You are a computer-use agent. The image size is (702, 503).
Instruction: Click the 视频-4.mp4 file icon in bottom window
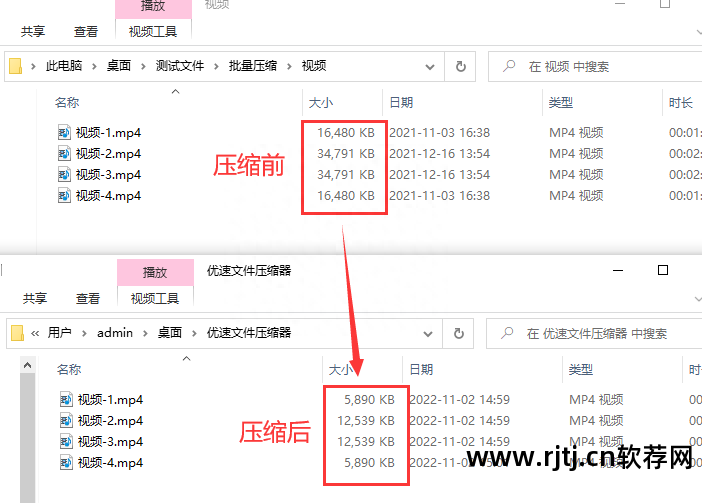[66, 463]
